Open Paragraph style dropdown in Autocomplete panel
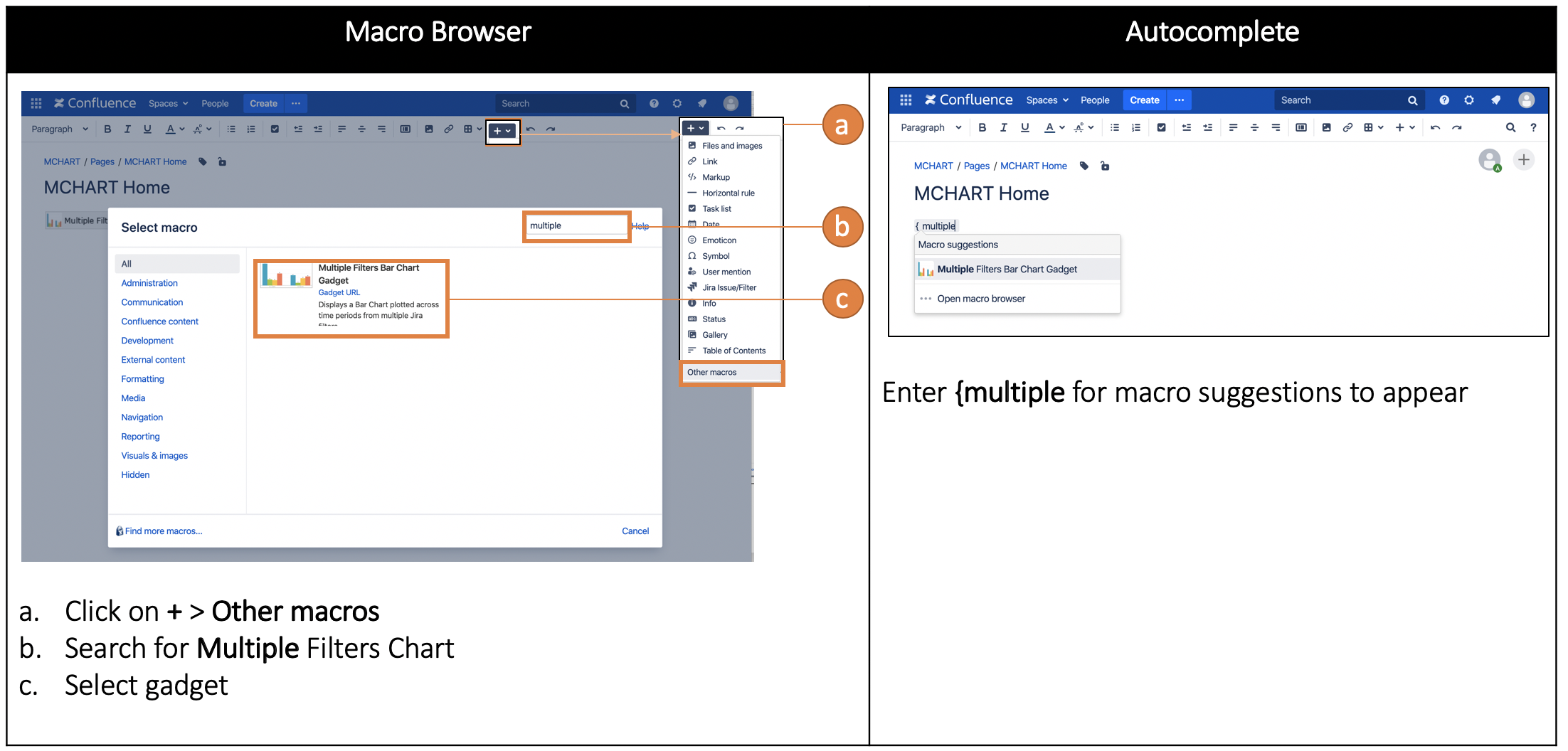Viewport: 1568px width, 751px height. [x=931, y=128]
